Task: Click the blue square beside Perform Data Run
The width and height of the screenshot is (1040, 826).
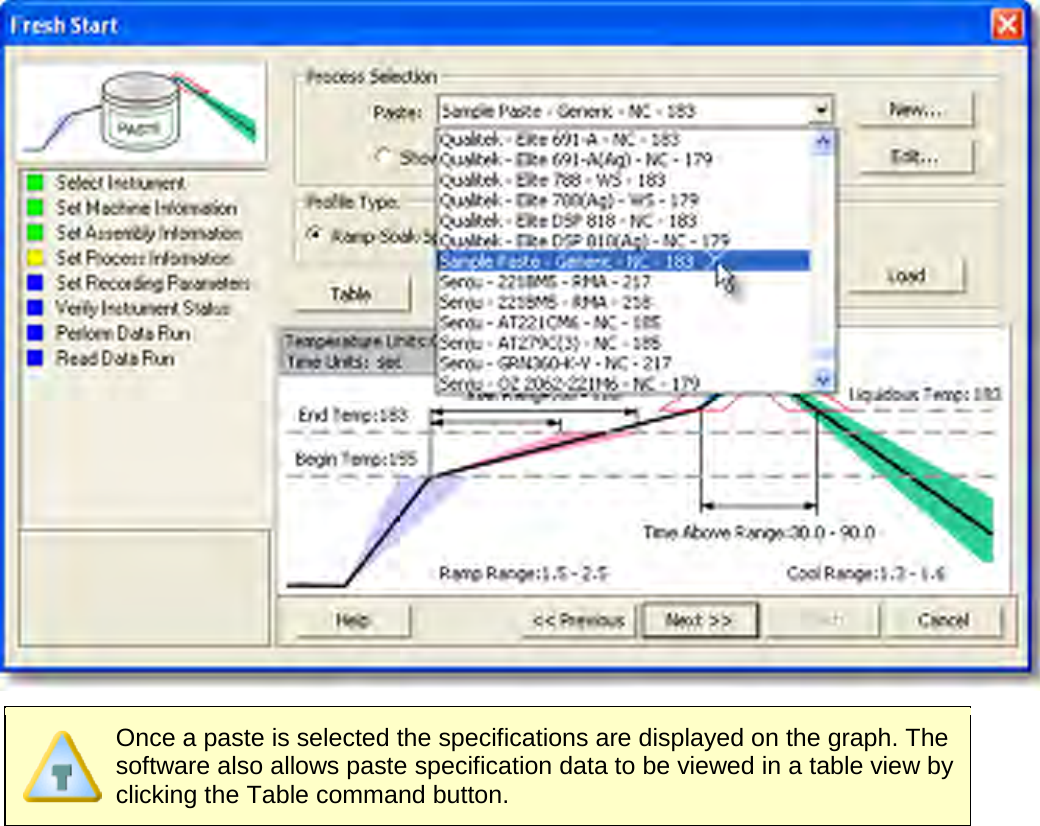Action: pos(35,333)
